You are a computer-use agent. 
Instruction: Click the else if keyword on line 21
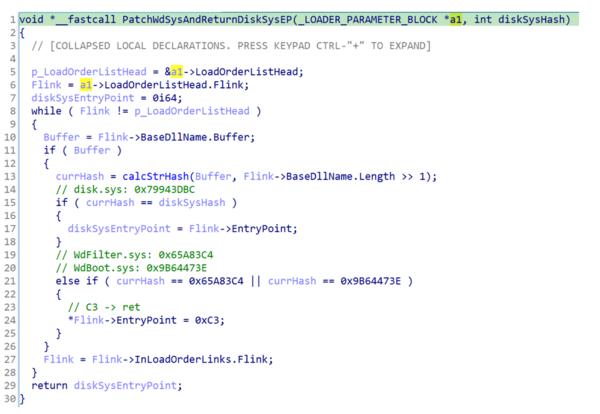[x=77, y=281]
